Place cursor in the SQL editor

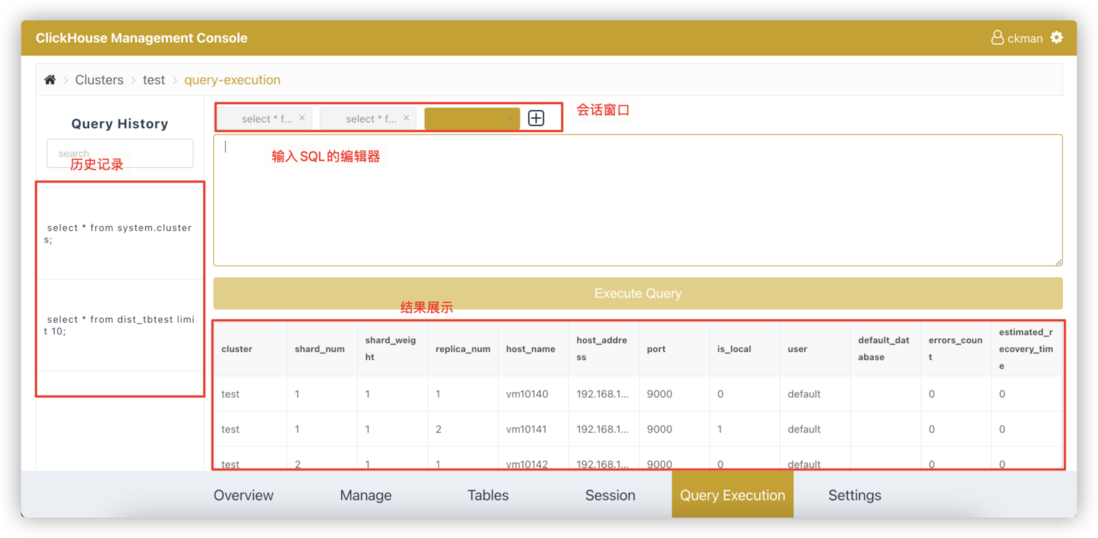pyautogui.click(x=638, y=200)
